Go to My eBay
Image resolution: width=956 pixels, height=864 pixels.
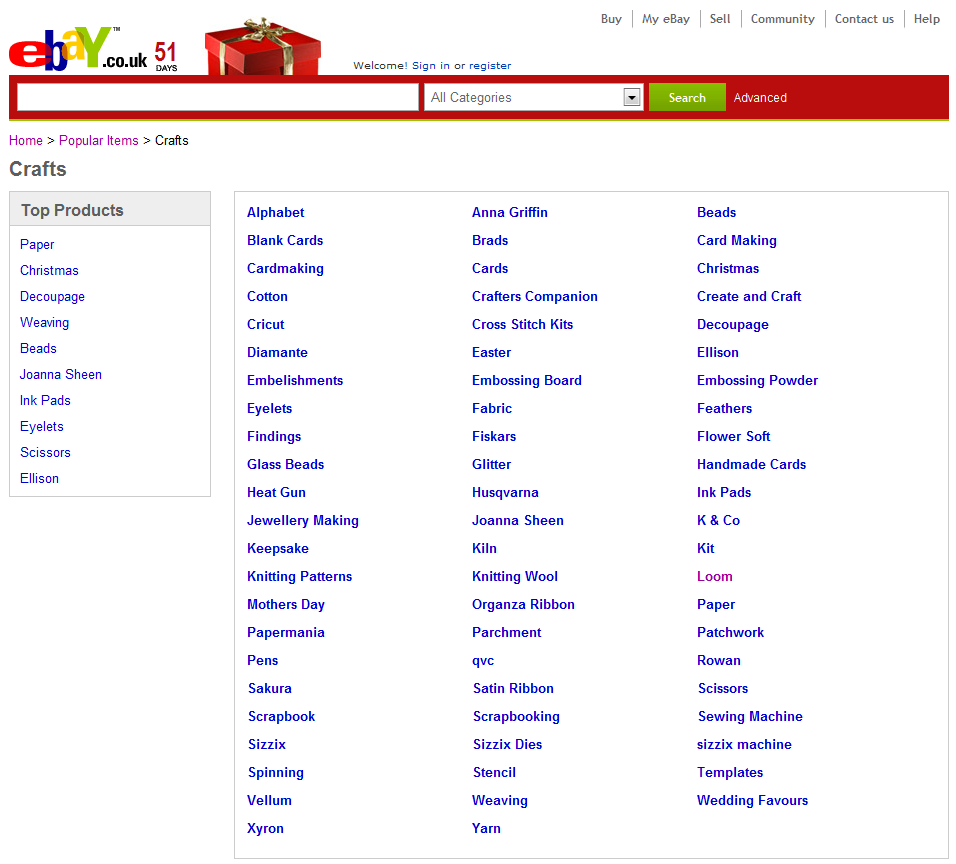pos(665,18)
